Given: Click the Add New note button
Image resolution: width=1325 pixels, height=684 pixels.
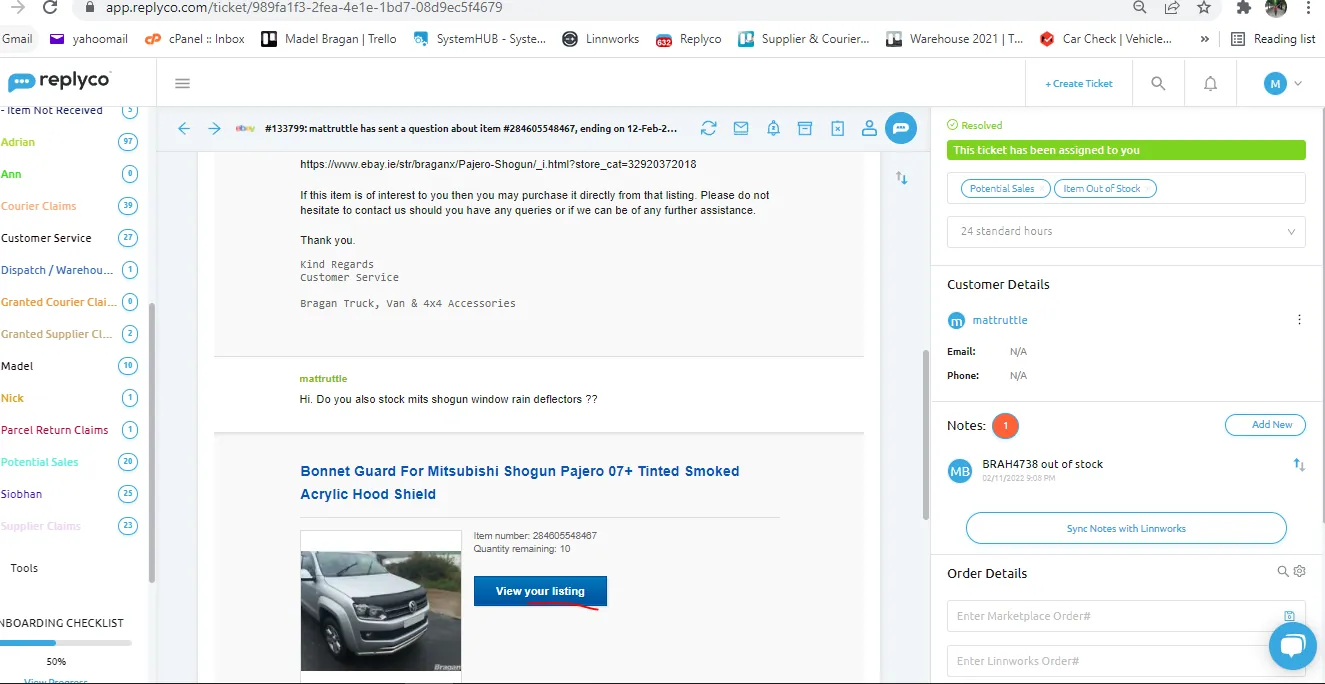Looking at the screenshot, I should [1265, 425].
